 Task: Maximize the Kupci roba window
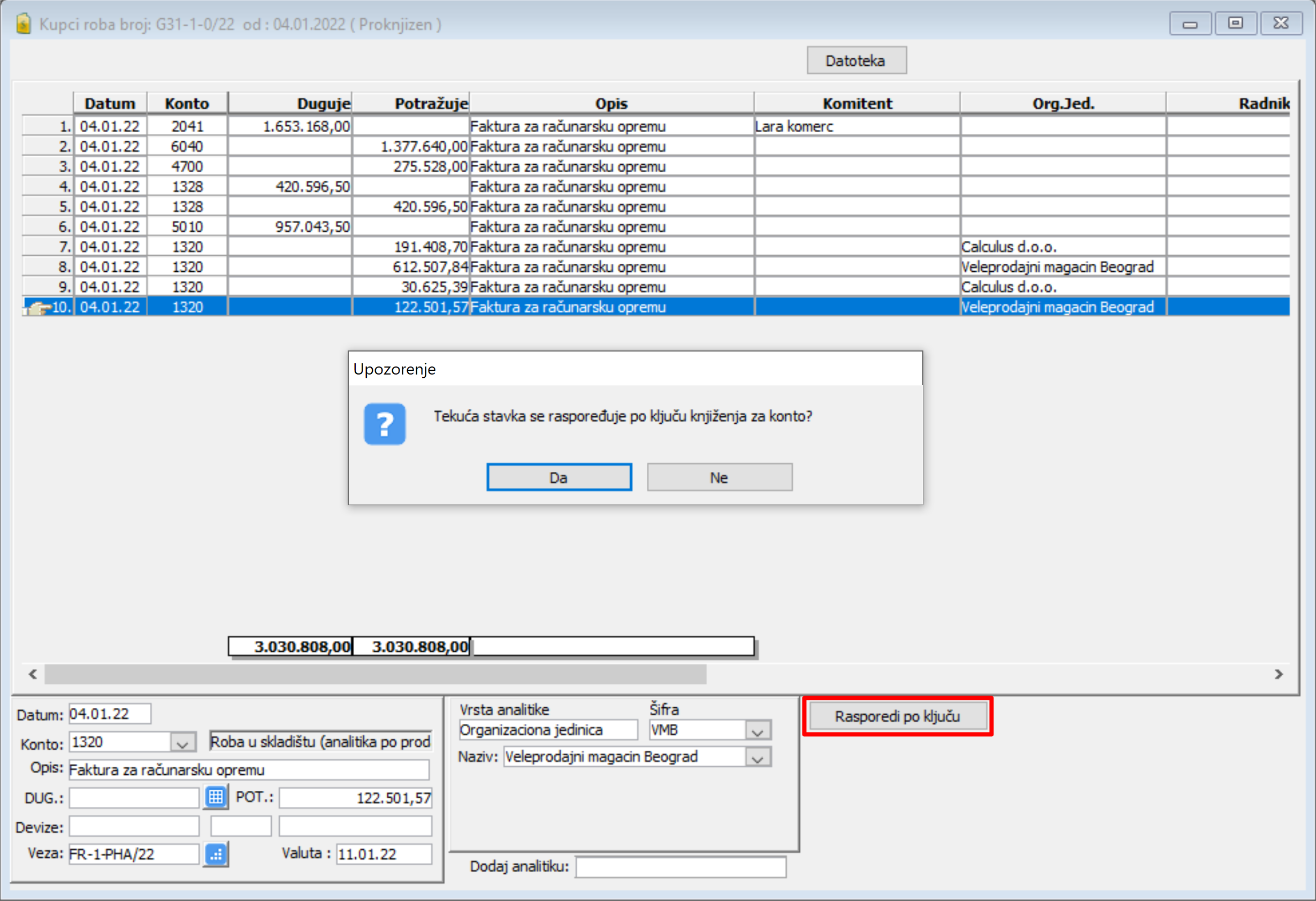tap(1235, 23)
